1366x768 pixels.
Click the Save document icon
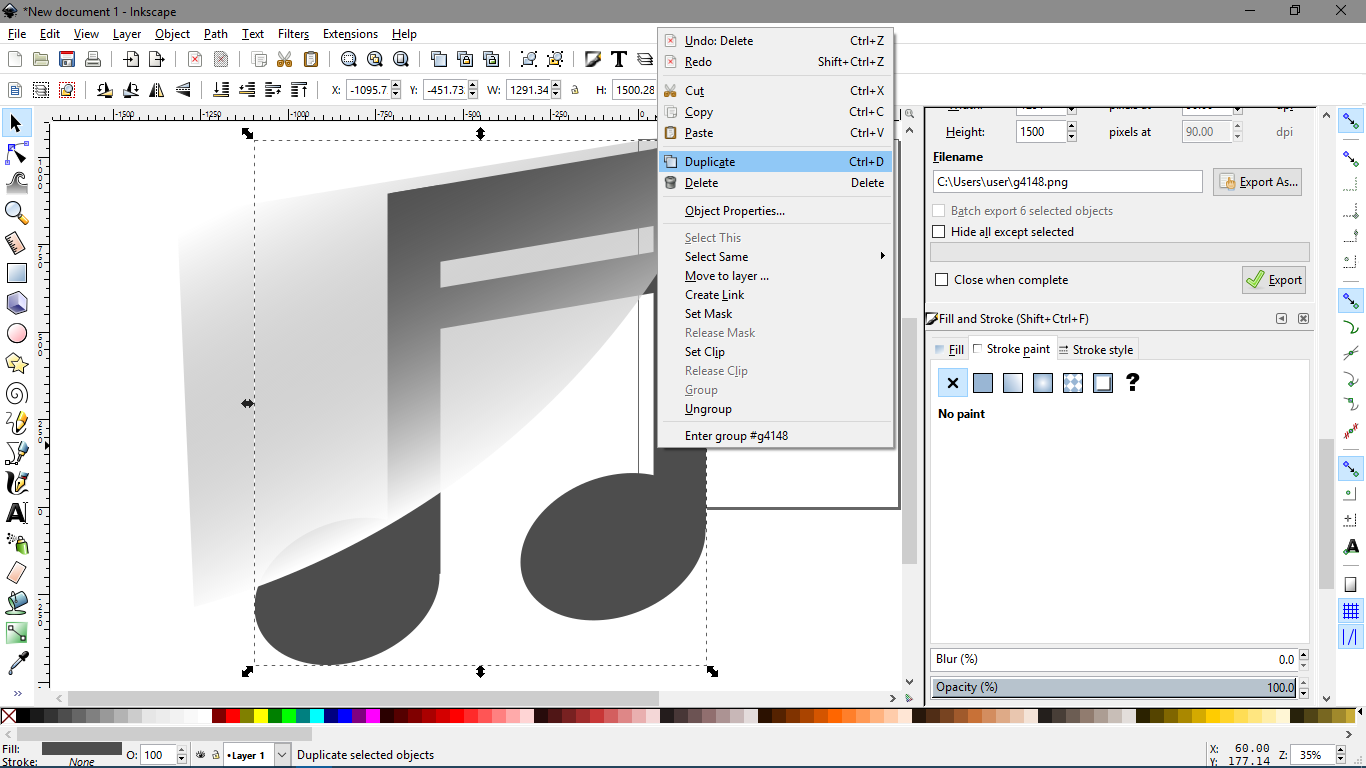coord(67,59)
